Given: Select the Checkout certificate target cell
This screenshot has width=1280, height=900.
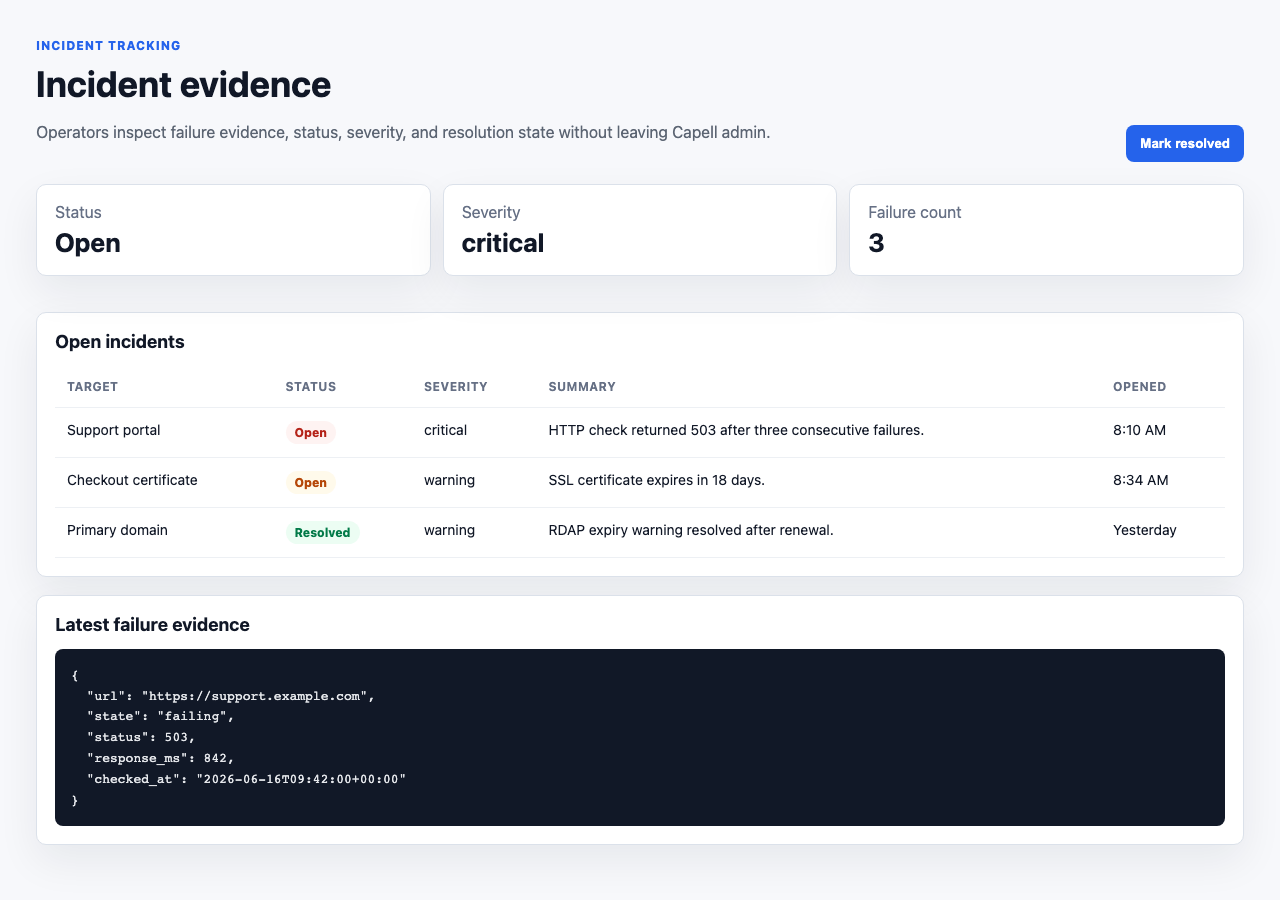Looking at the screenshot, I should (x=132, y=480).
